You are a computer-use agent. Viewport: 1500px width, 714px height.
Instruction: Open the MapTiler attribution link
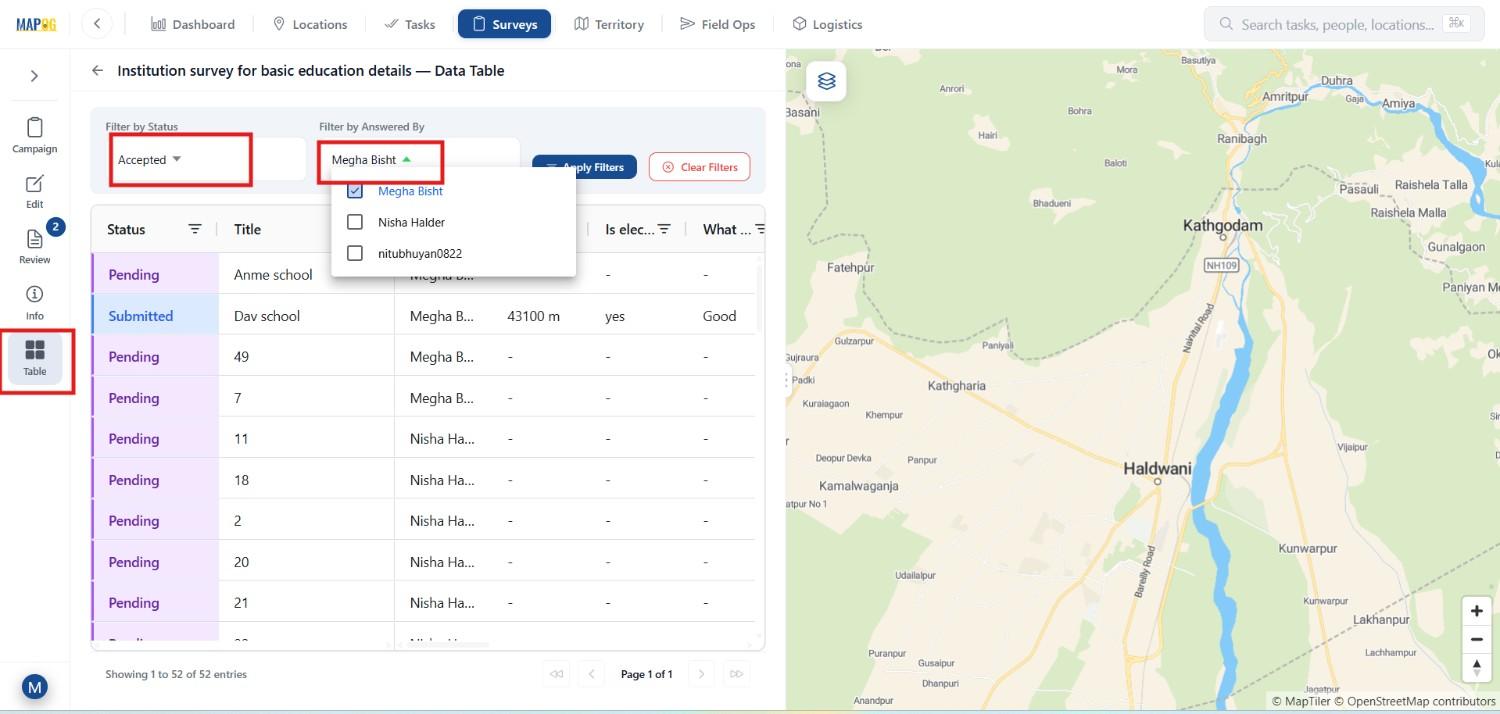[x=1301, y=701]
